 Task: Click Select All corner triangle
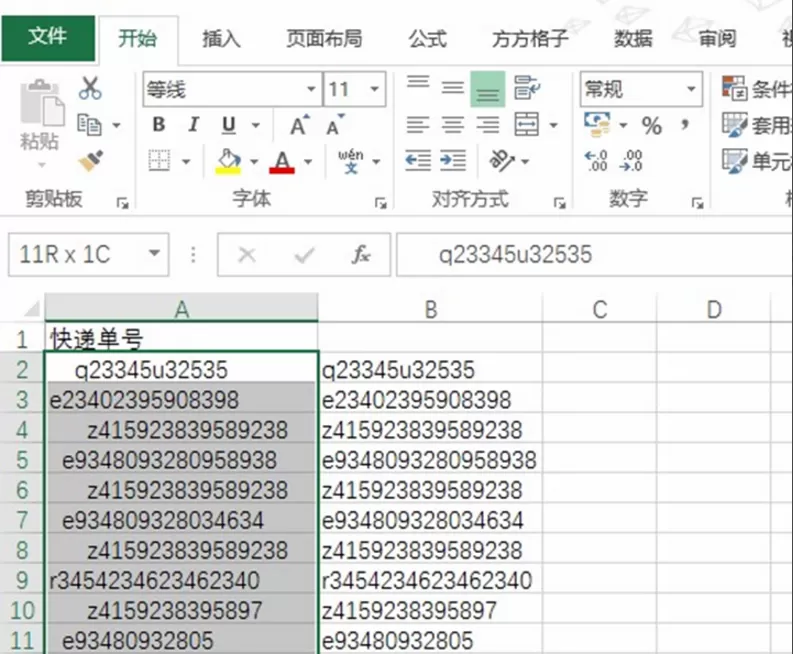[x=31, y=309]
